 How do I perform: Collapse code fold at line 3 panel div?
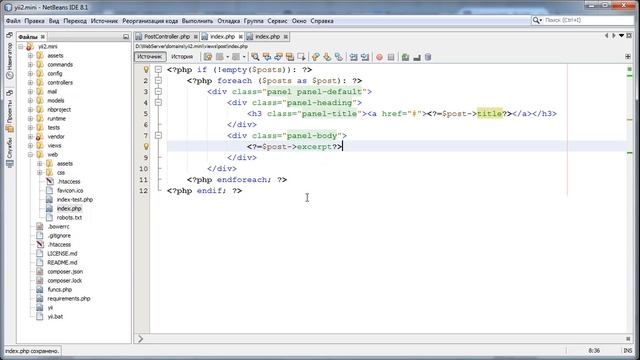pyautogui.click(x=158, y=92)
